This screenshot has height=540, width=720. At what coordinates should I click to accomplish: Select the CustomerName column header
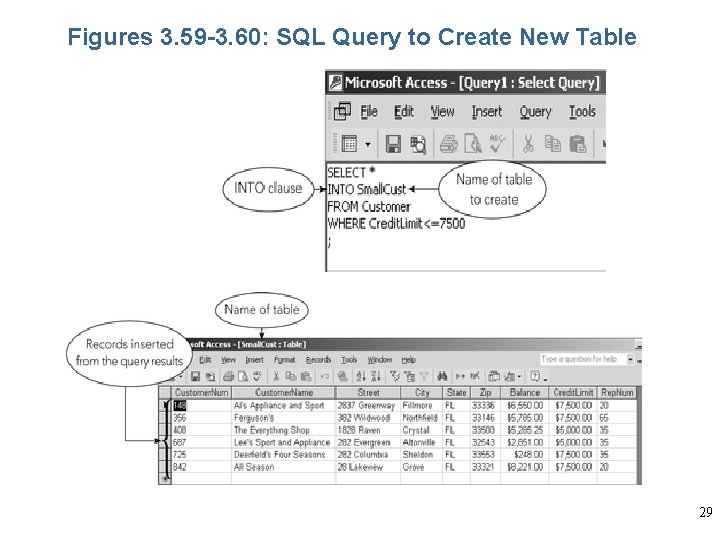coord(284,393)
